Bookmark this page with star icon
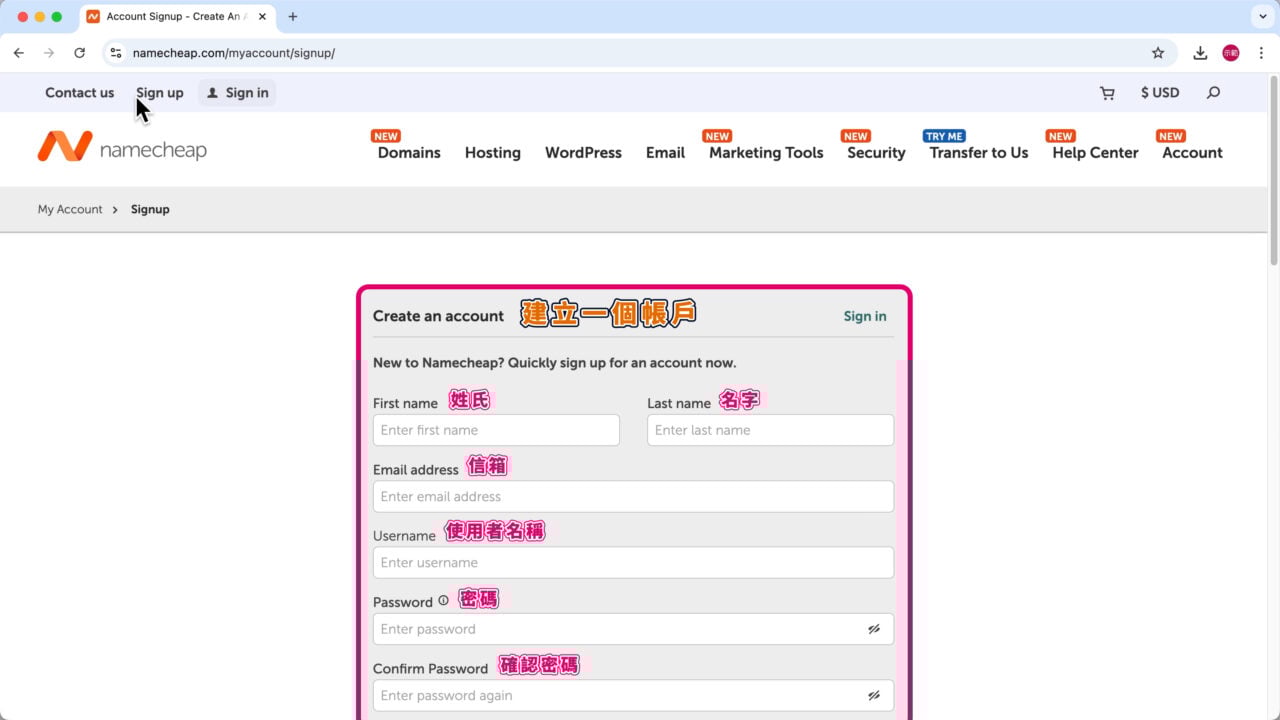Image resolution: width=1280 pixels, height=720 pixels. [x=1158, y=53]
